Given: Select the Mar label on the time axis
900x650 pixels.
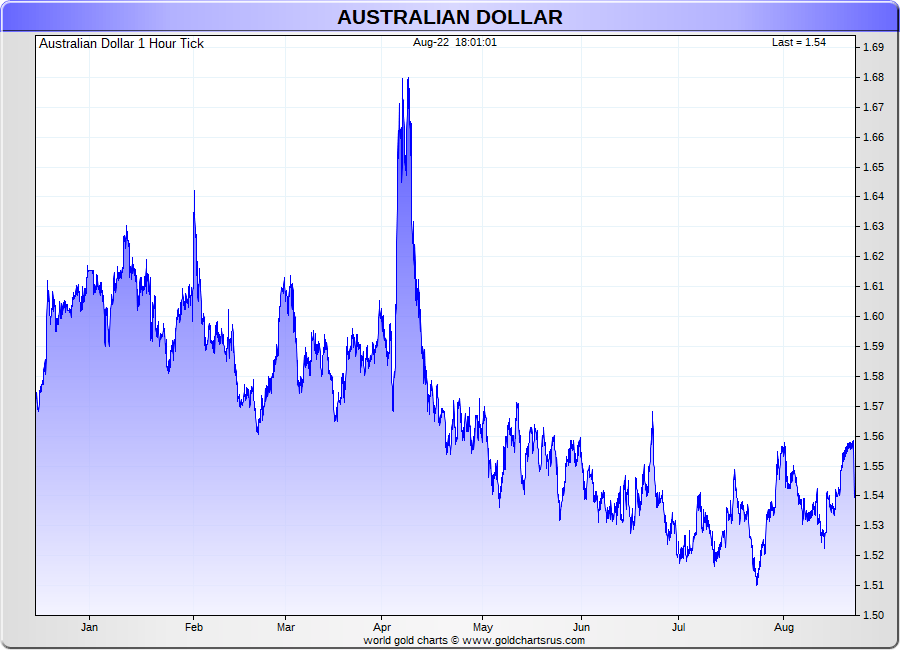Looking at the screenshot, I should (x=286, y=628).
